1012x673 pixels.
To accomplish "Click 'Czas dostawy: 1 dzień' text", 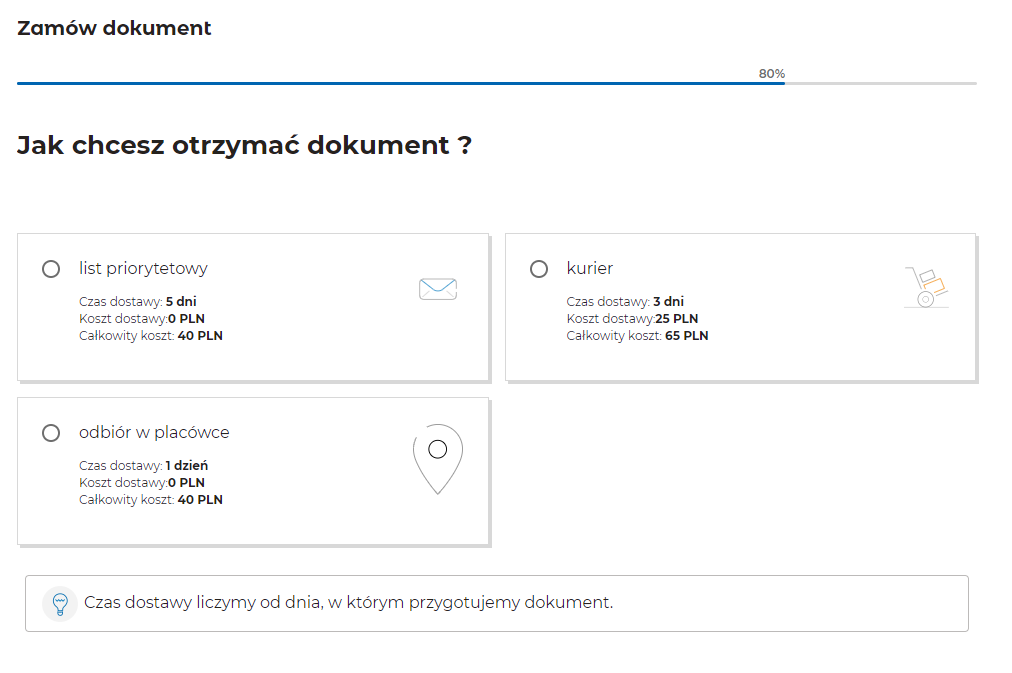I will pyautogui.click(x=143, y=465).
